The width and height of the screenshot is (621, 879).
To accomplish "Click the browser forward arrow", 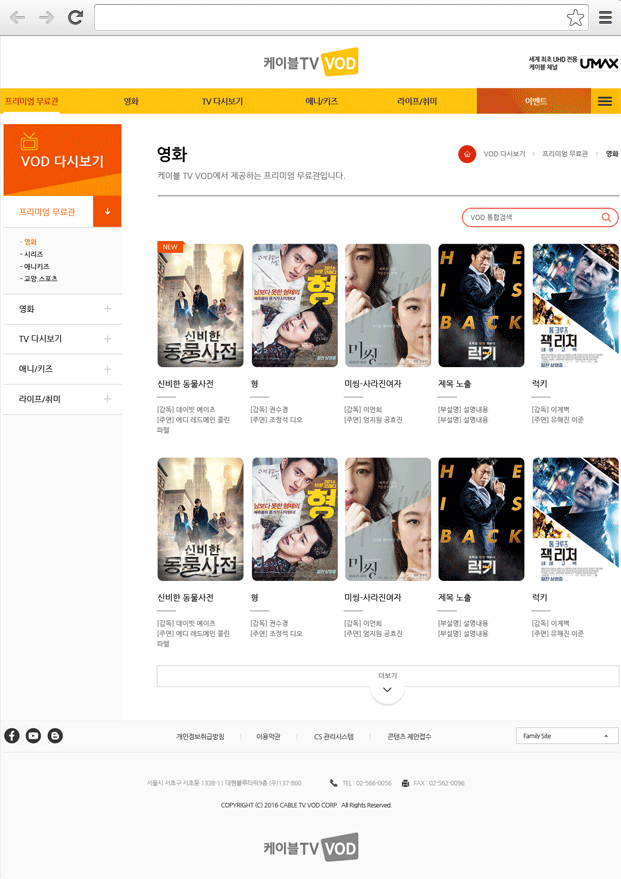I will pos(47,18).
